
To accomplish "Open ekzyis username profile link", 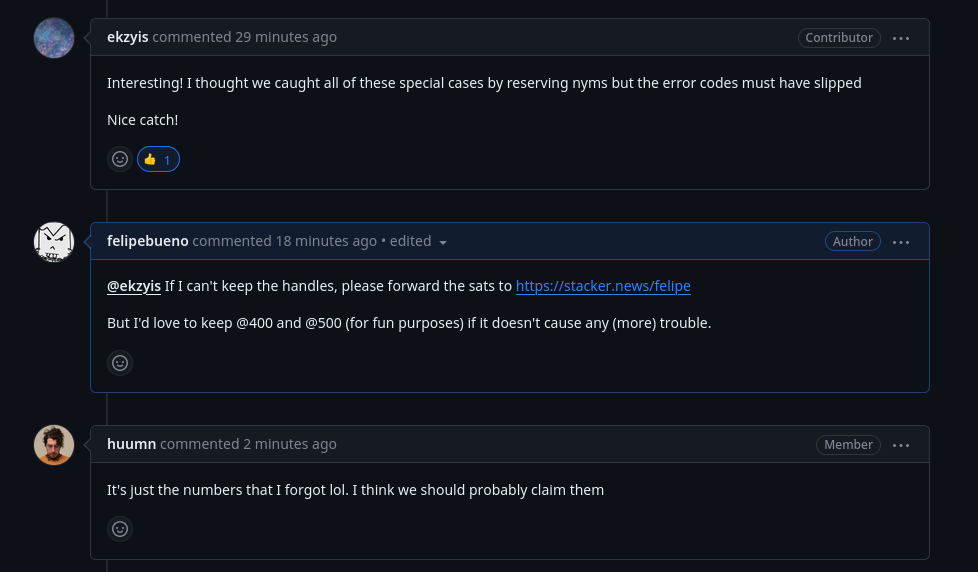I will (x=127, y=37).
